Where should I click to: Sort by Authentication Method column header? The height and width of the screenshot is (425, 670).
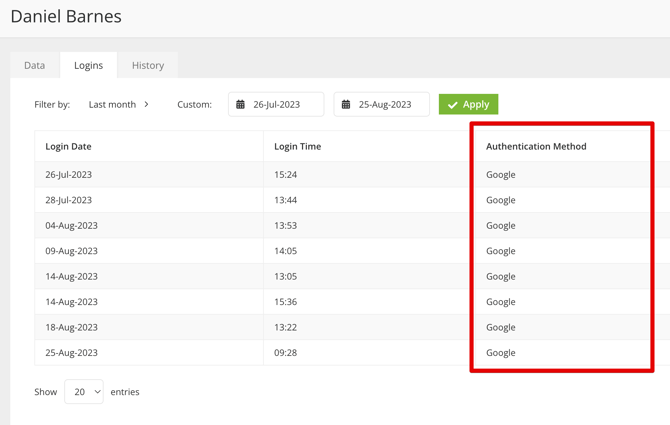coord(536,146)
